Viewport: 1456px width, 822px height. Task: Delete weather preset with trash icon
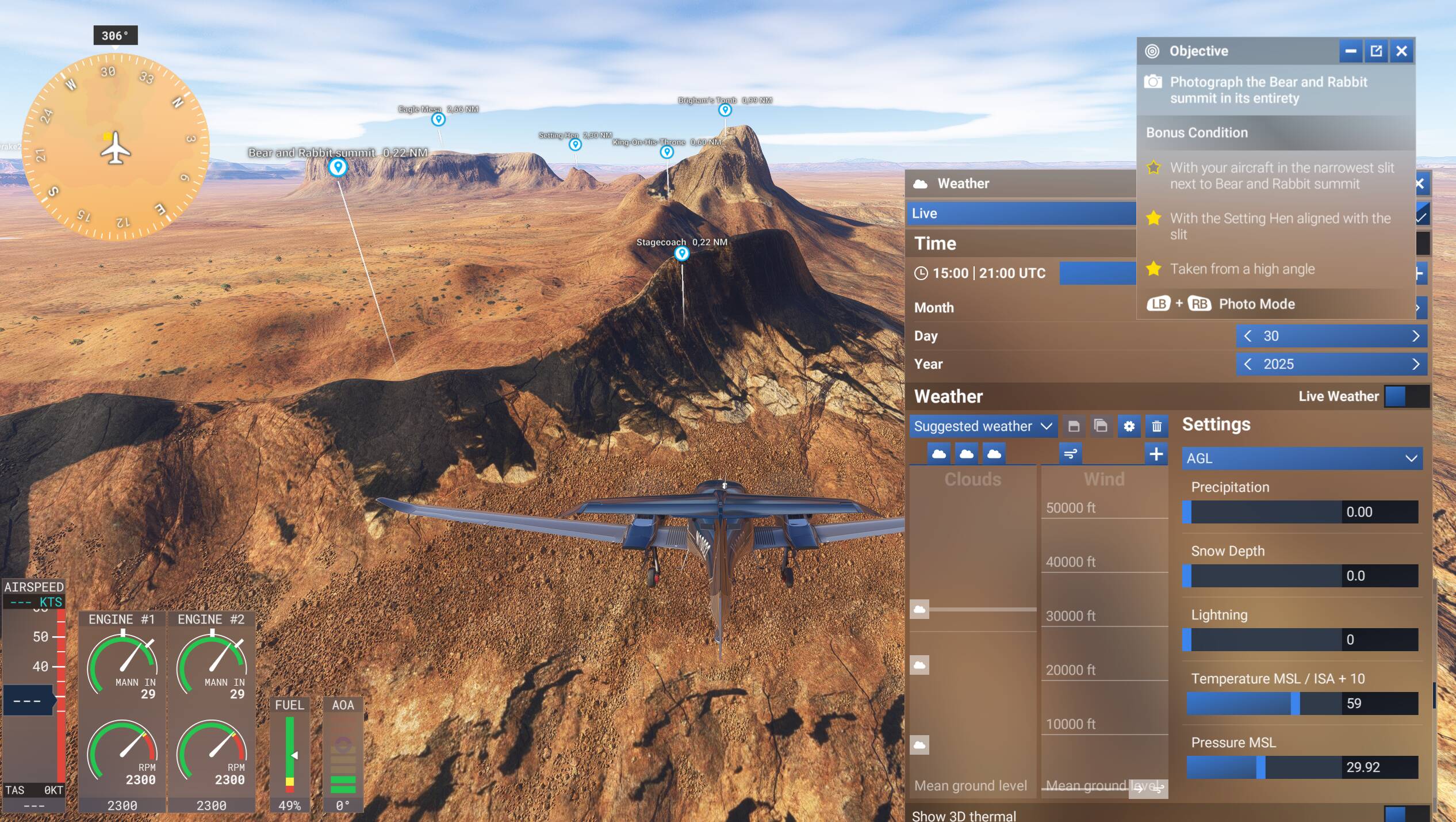(1156, 426)
